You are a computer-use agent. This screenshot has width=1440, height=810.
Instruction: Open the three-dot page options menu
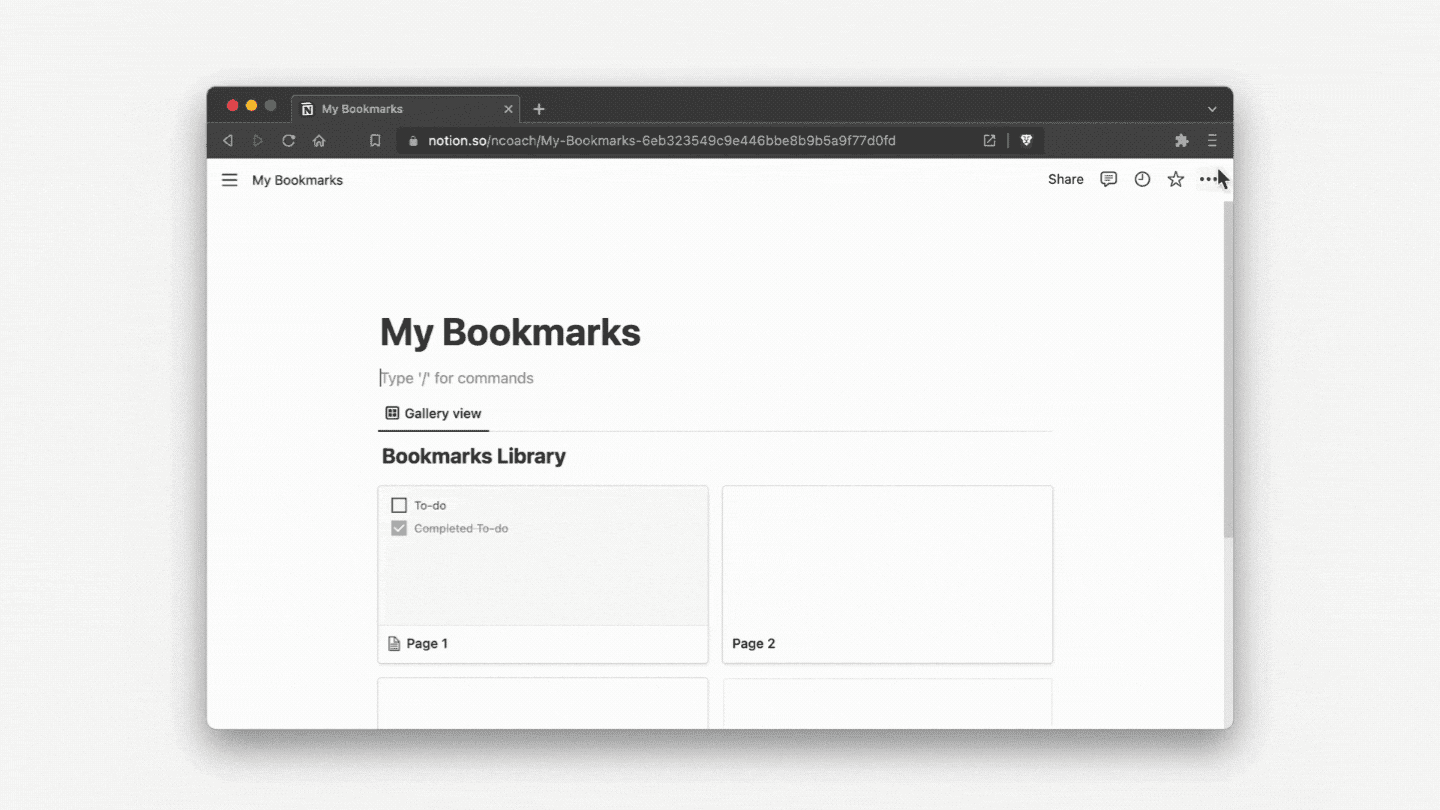[x=1208, y=179]
